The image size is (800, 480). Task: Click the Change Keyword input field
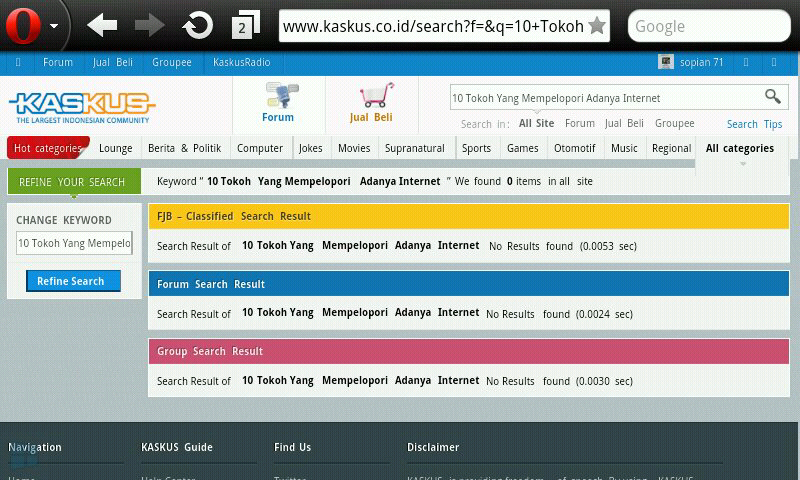[x=74, y=243]
